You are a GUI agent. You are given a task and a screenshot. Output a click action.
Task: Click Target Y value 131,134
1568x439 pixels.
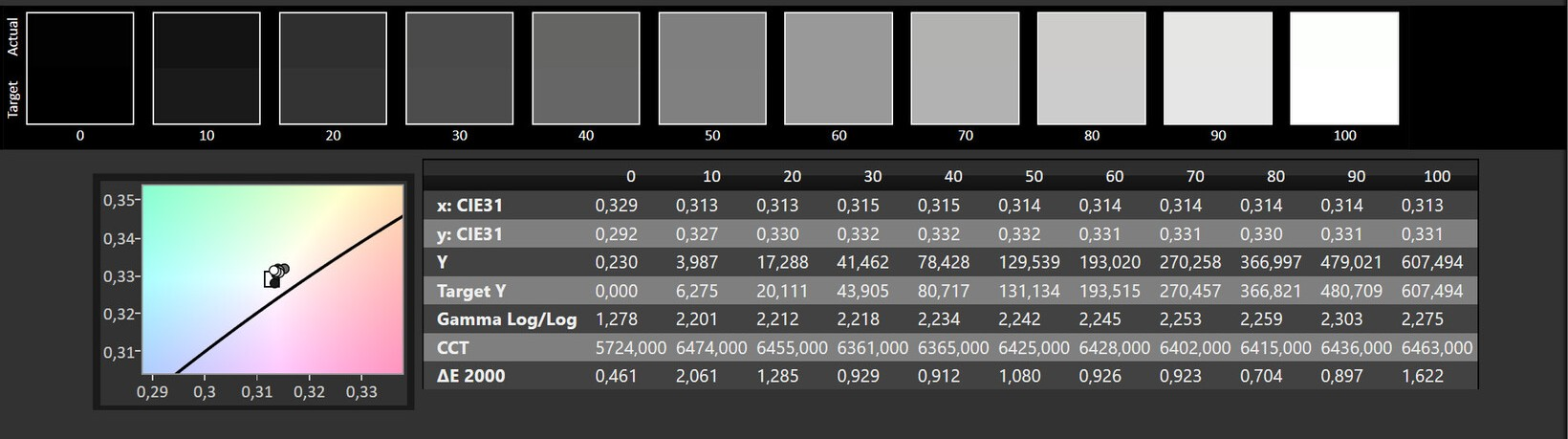(x=1028, y=291)
